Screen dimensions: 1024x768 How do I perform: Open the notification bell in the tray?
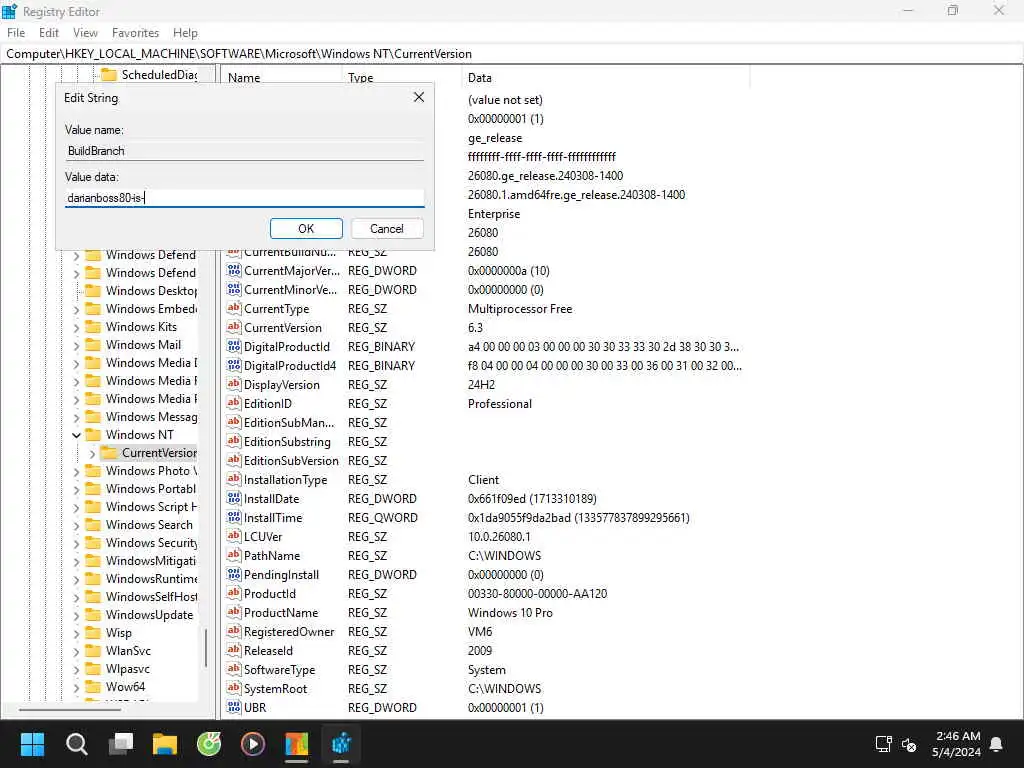pyautogui.click(x=996, y=744)
